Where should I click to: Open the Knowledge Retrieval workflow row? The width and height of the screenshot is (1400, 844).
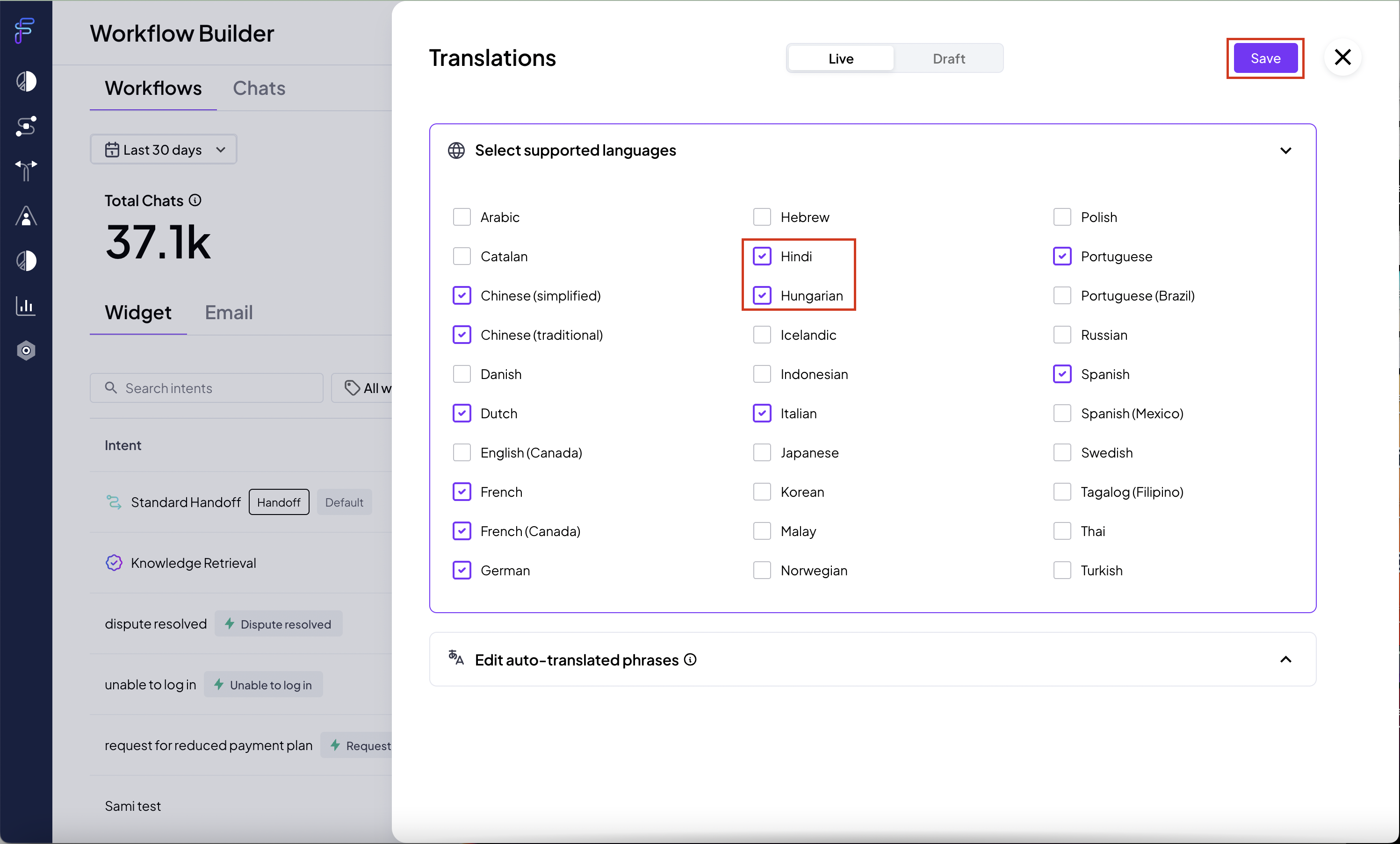(x=241, y=563)
